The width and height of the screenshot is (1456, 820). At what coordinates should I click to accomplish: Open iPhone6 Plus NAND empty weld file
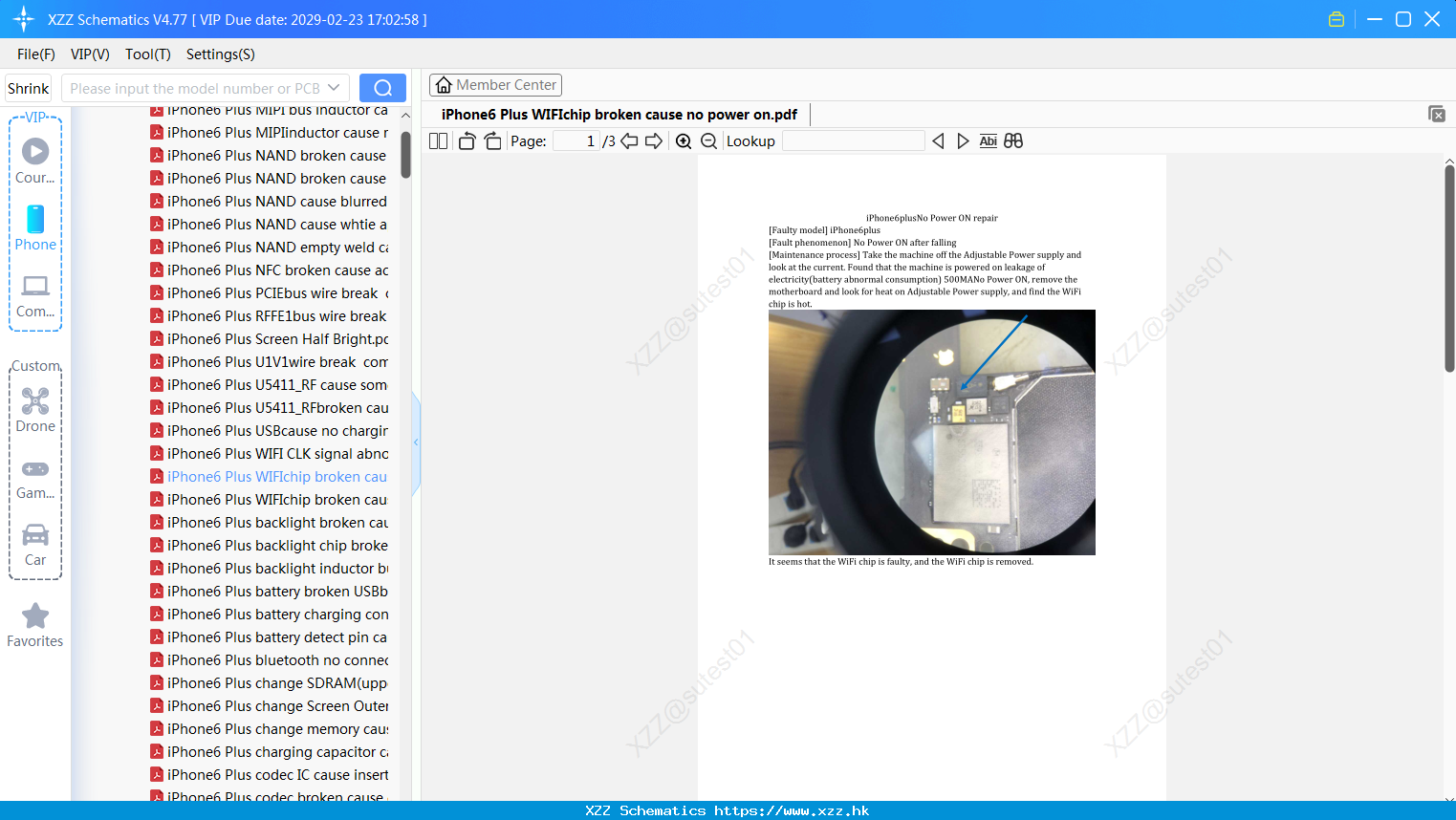(278, 248)
